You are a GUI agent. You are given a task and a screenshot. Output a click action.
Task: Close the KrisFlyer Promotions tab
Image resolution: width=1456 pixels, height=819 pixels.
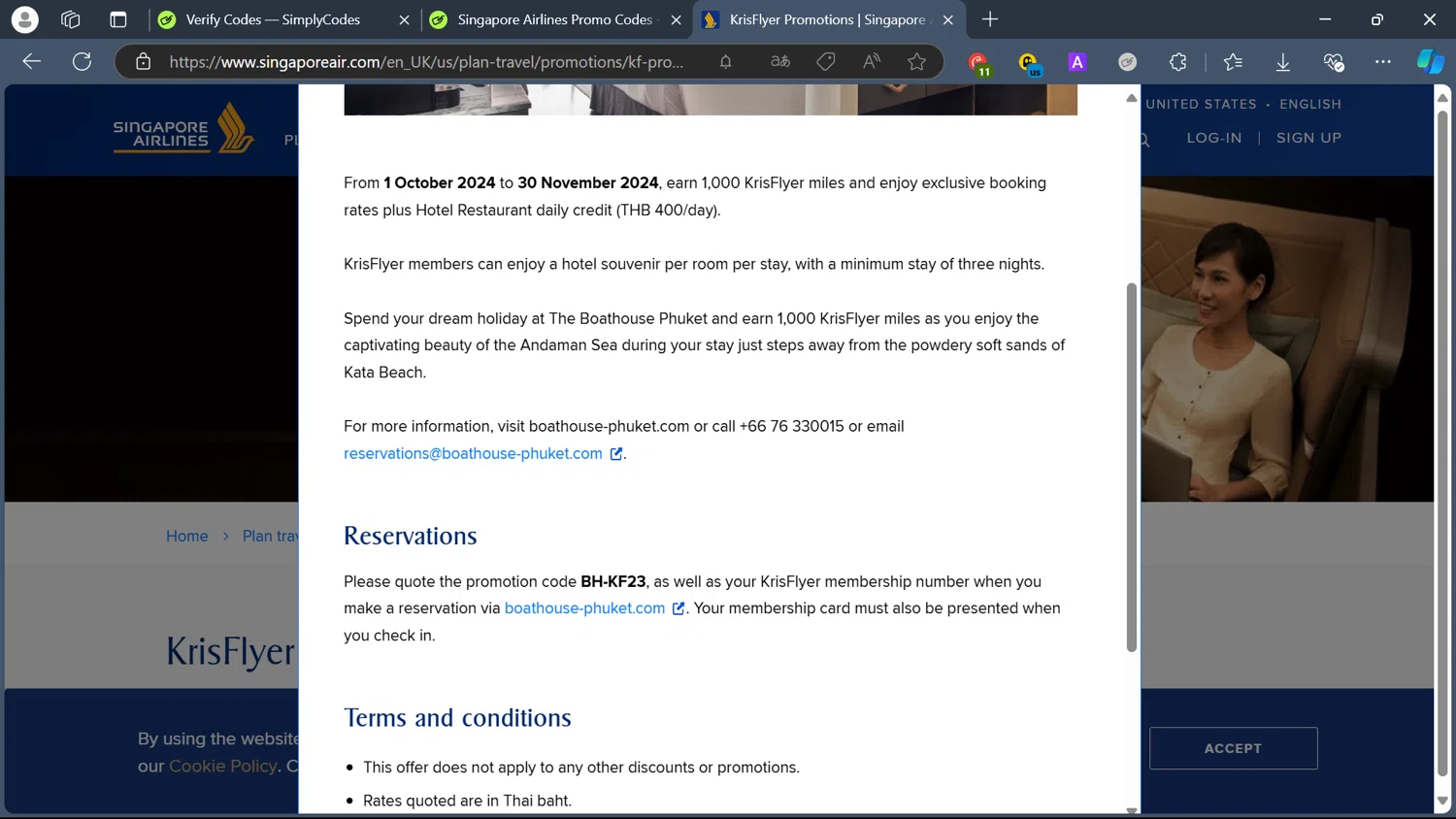[x=947, y=19]
